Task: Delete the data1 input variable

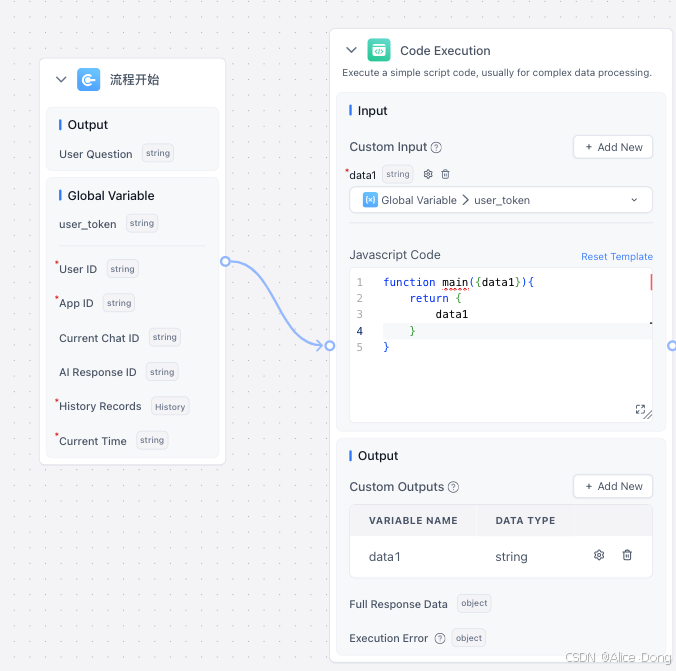Action: tap(445, 174)
